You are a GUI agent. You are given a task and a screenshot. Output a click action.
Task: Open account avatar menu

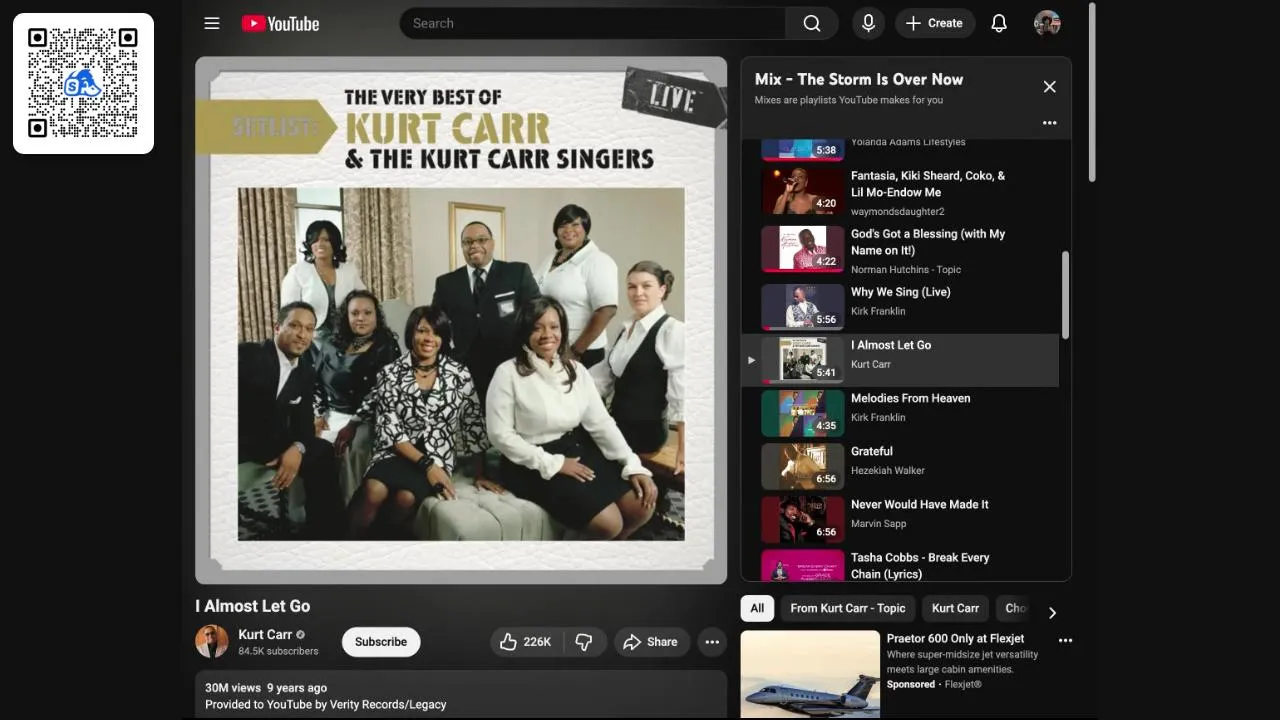tap(1047, 23)
